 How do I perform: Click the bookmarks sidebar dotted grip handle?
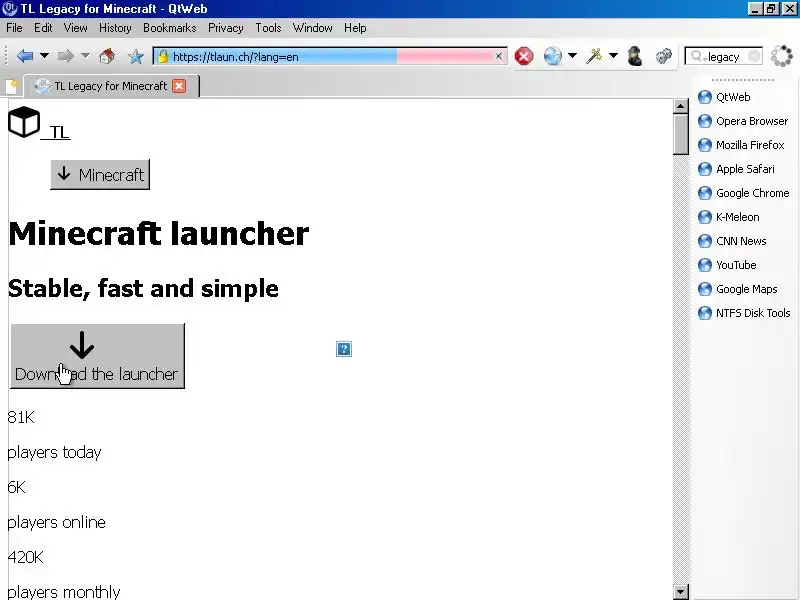coord(743,80)
